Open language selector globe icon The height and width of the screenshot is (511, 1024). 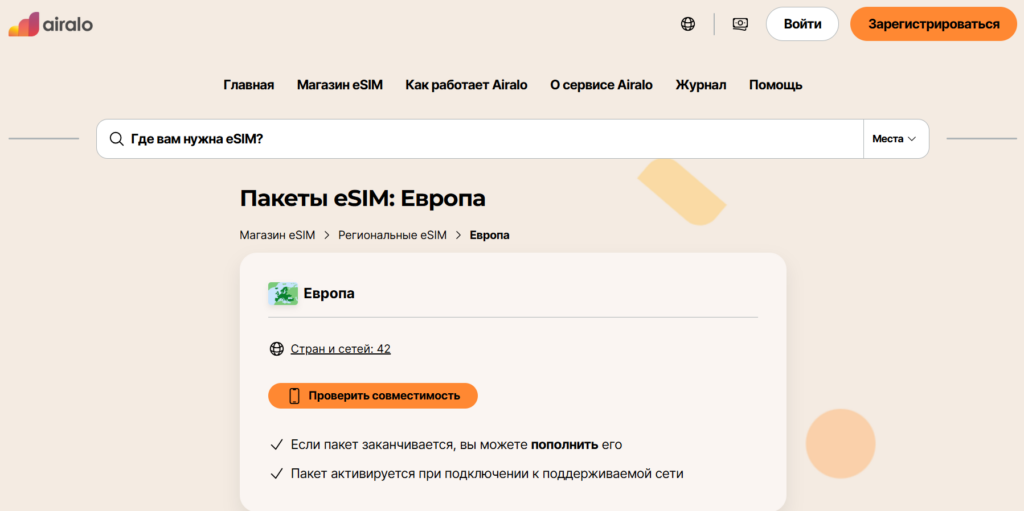tap(688, 24)
